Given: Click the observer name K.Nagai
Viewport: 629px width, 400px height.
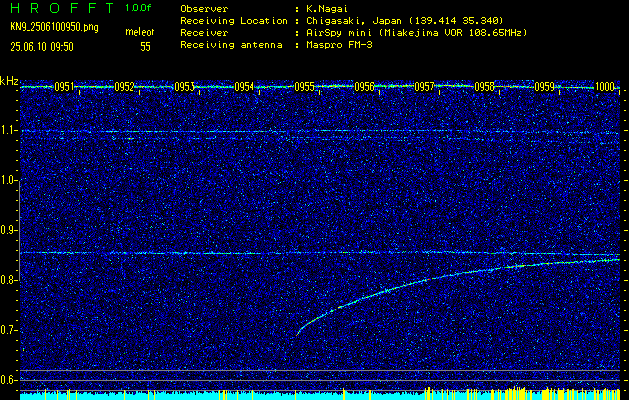Looking at the screenshot, I should tap(326, 8).
